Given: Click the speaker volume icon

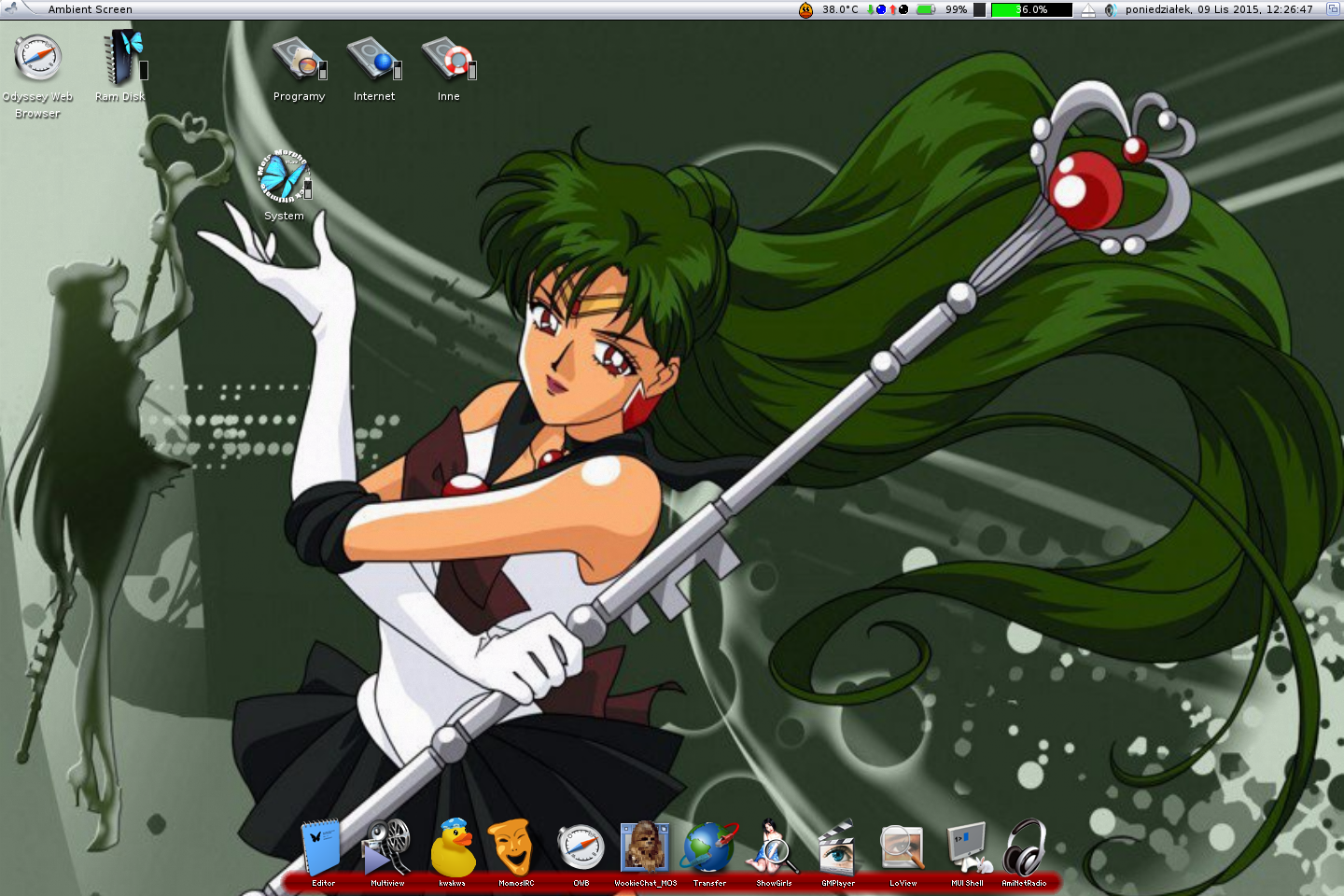Looking at the screenshot, I should pos(1110,10).
